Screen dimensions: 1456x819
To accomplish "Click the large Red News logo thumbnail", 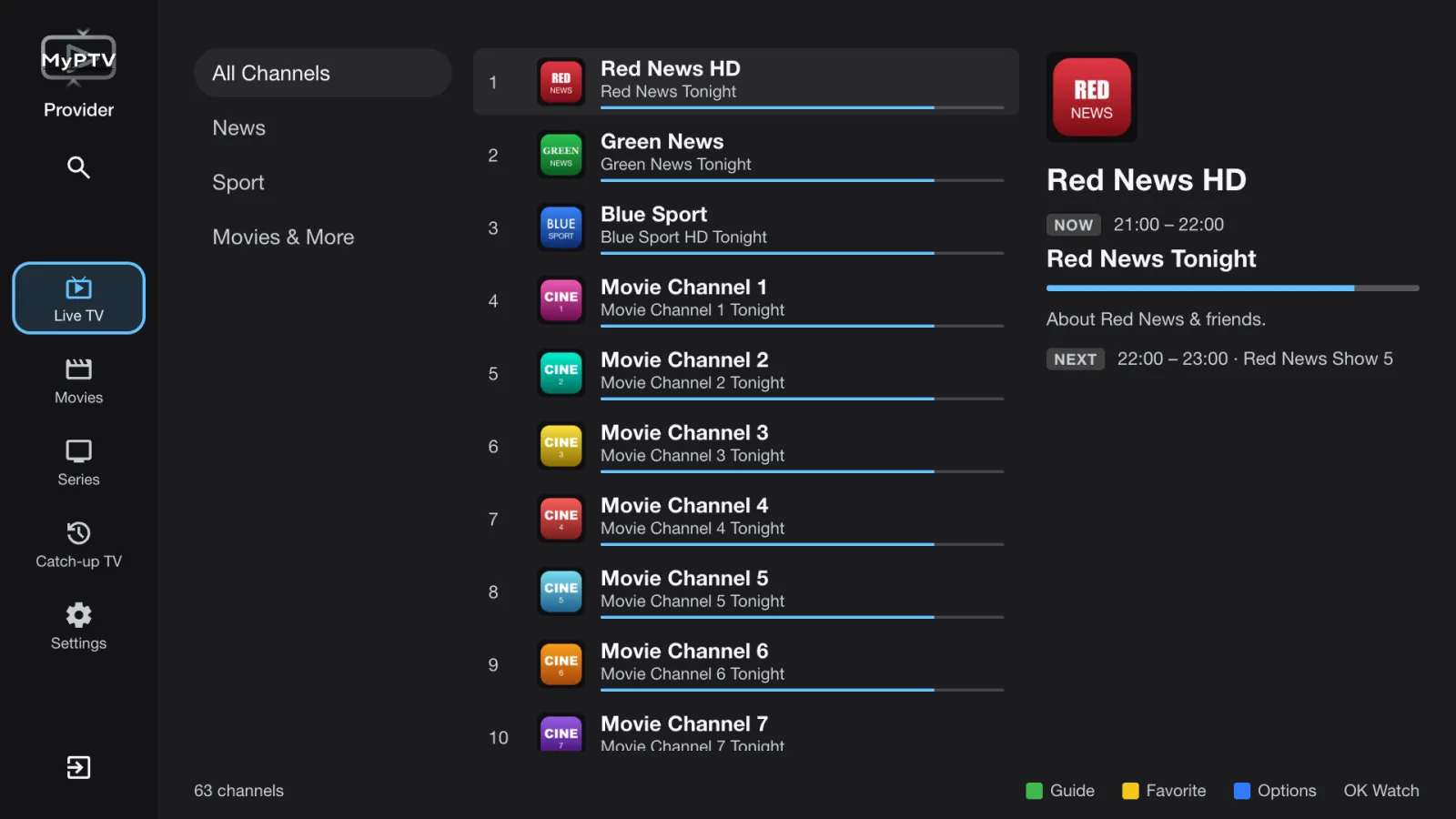I will pos(1092,97).
